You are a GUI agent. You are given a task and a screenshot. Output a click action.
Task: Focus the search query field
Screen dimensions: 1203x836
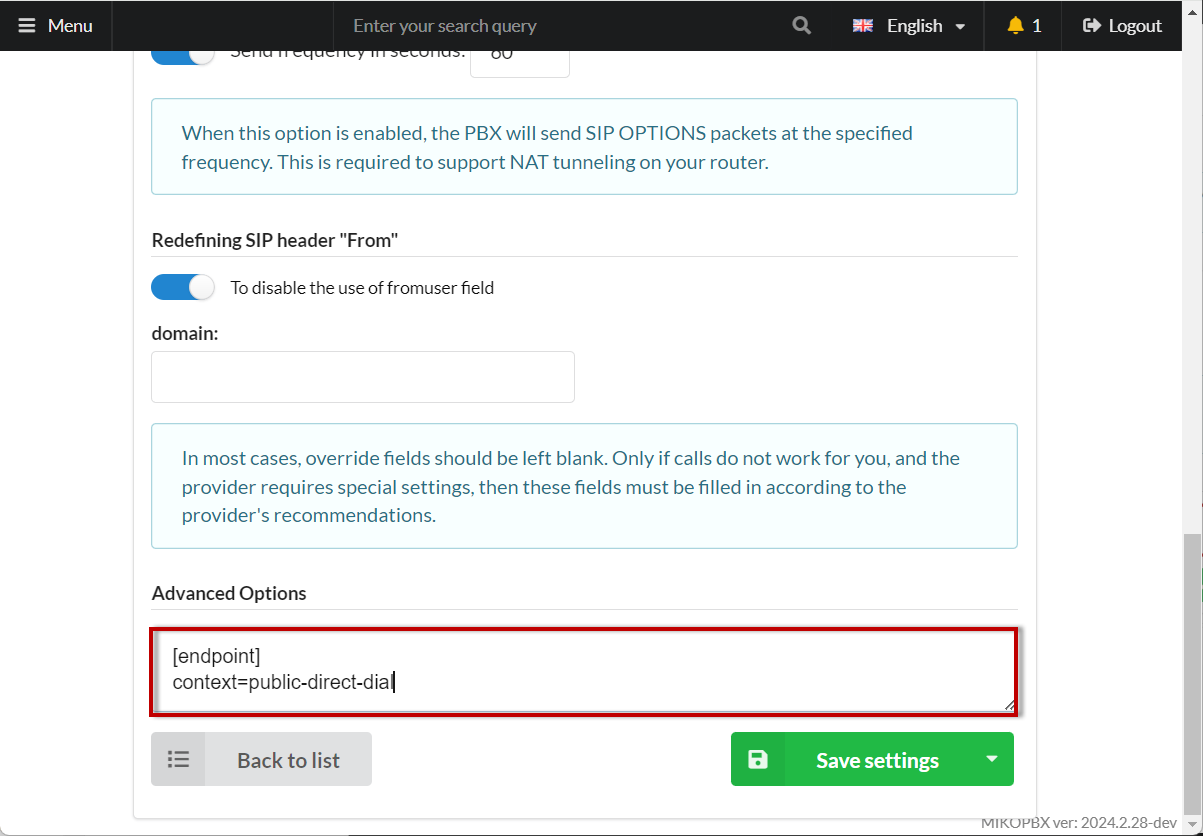[560, 26]
